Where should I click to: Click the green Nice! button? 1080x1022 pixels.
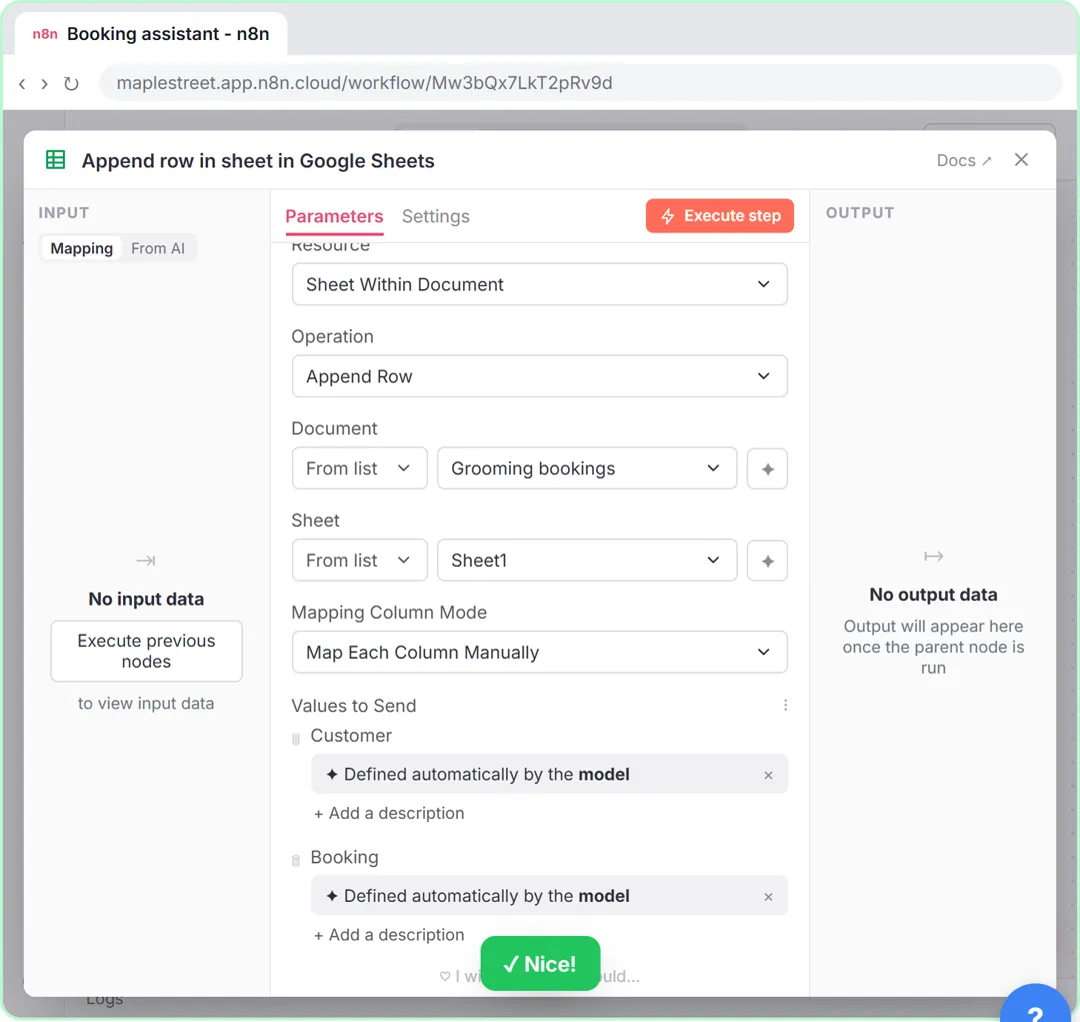pyautogui.click(x=540, y=963)
